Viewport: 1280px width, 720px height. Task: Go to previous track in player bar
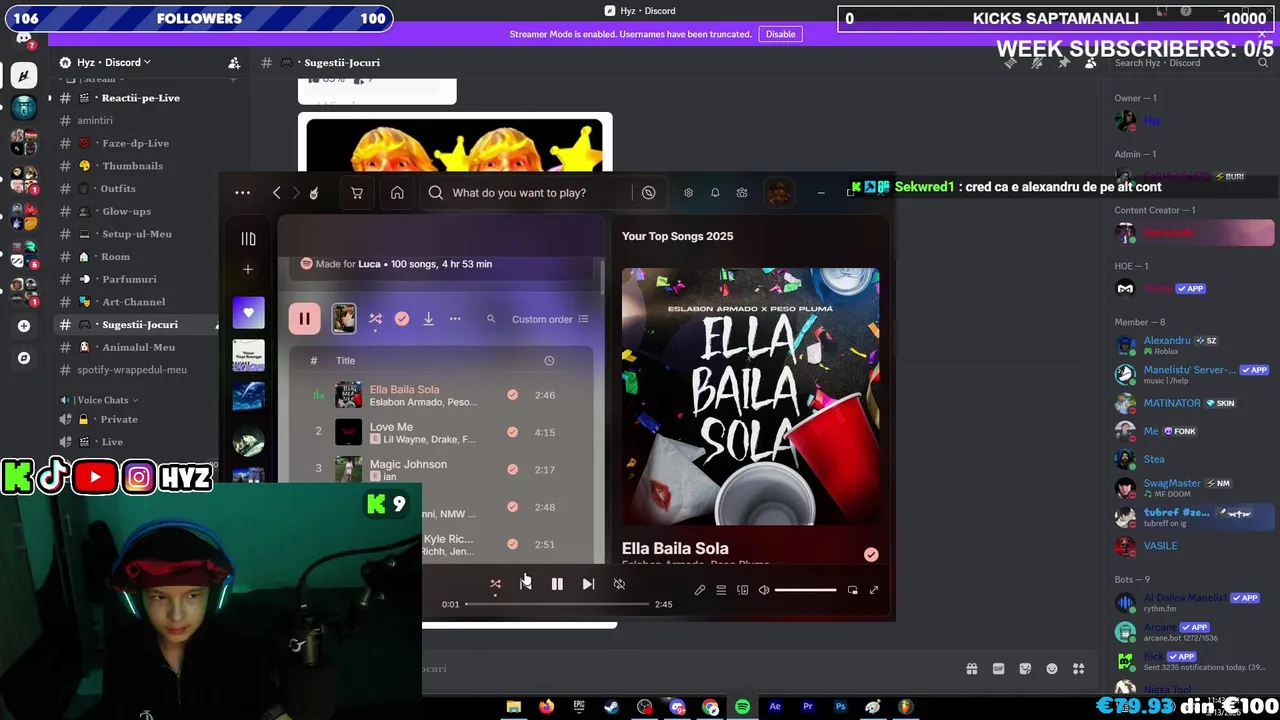point(526,584)
